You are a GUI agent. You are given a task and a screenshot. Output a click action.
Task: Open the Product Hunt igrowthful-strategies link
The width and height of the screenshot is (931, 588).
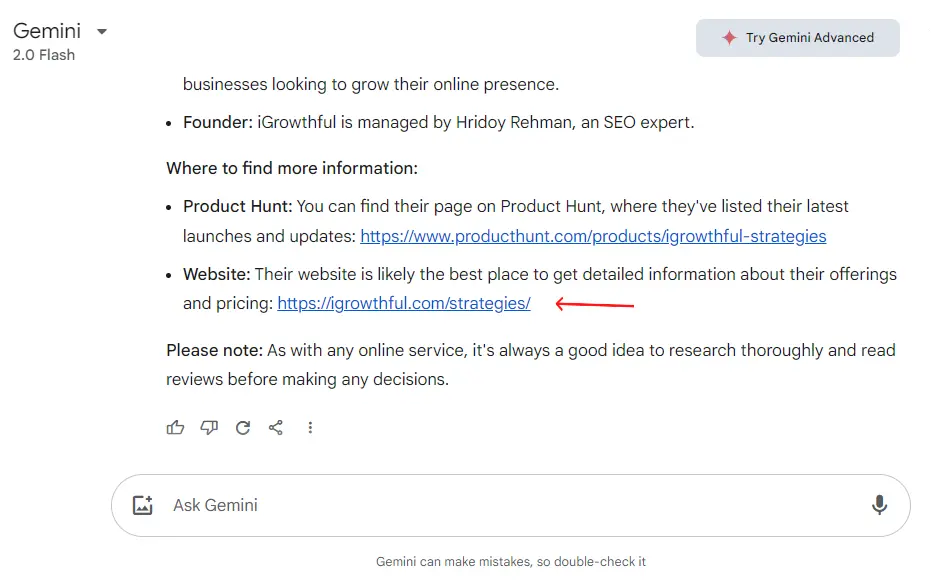pos(593,236)
